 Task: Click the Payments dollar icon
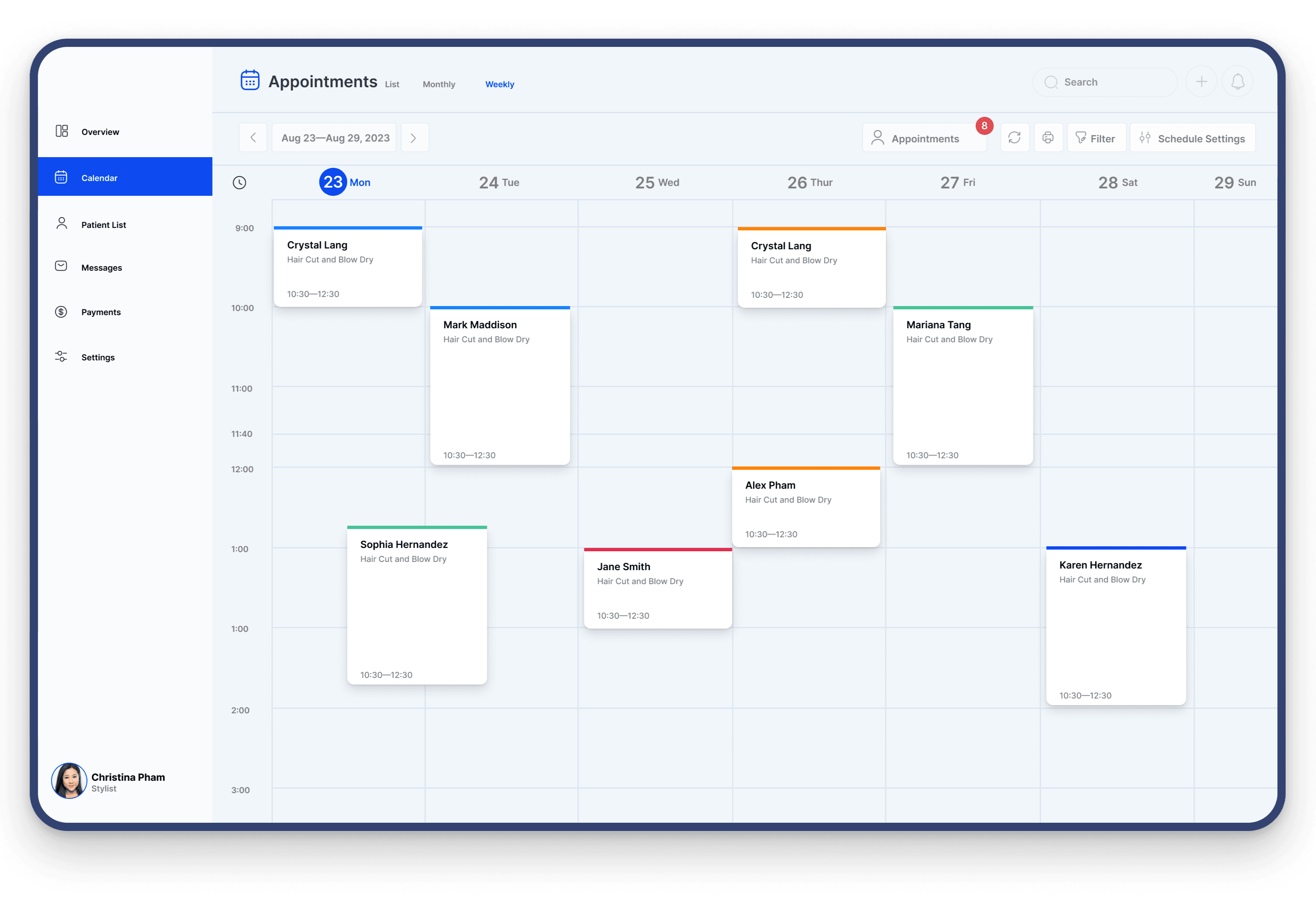[x=61, y=311]
